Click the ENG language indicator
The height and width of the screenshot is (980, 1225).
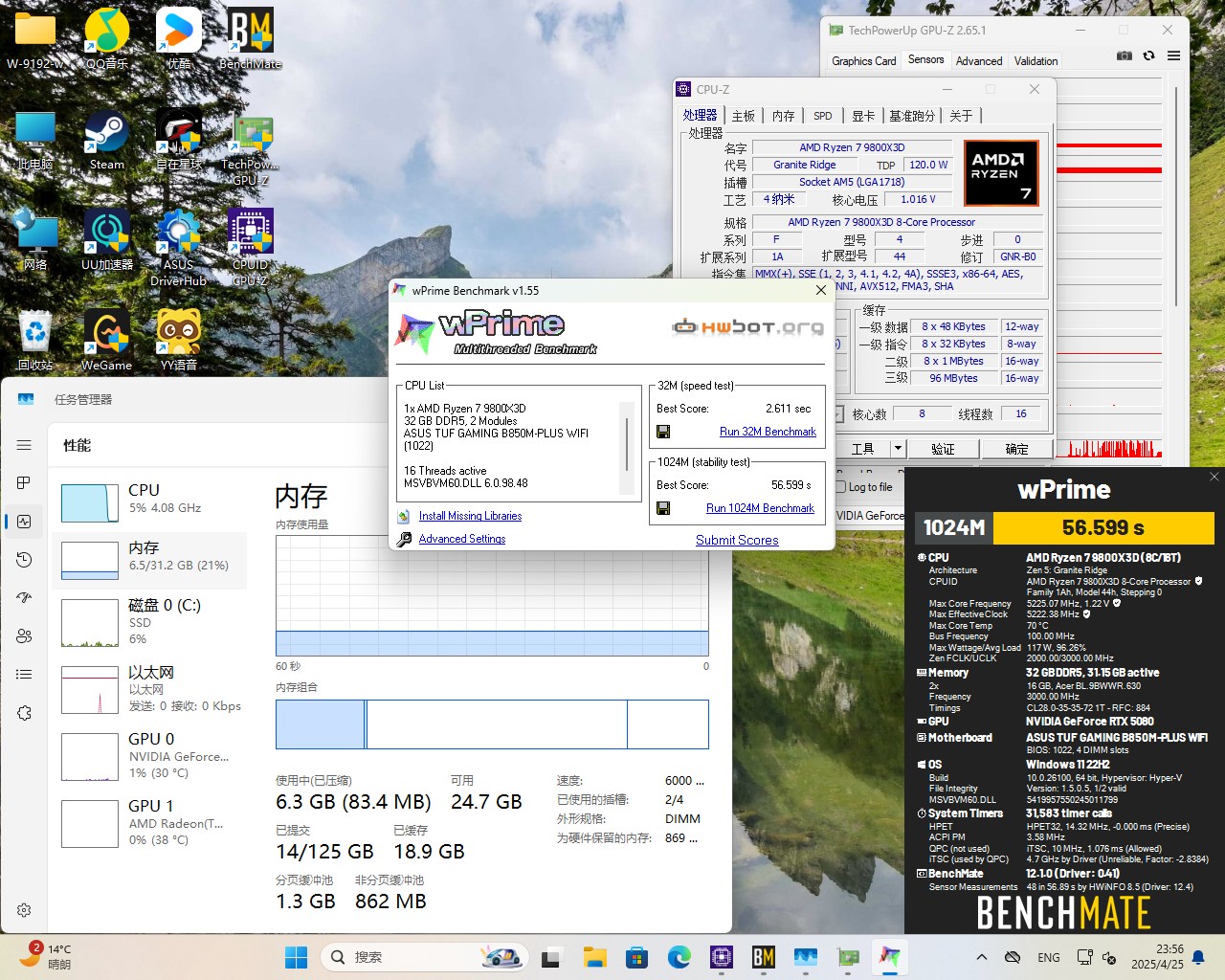[x=1049, y=957]
